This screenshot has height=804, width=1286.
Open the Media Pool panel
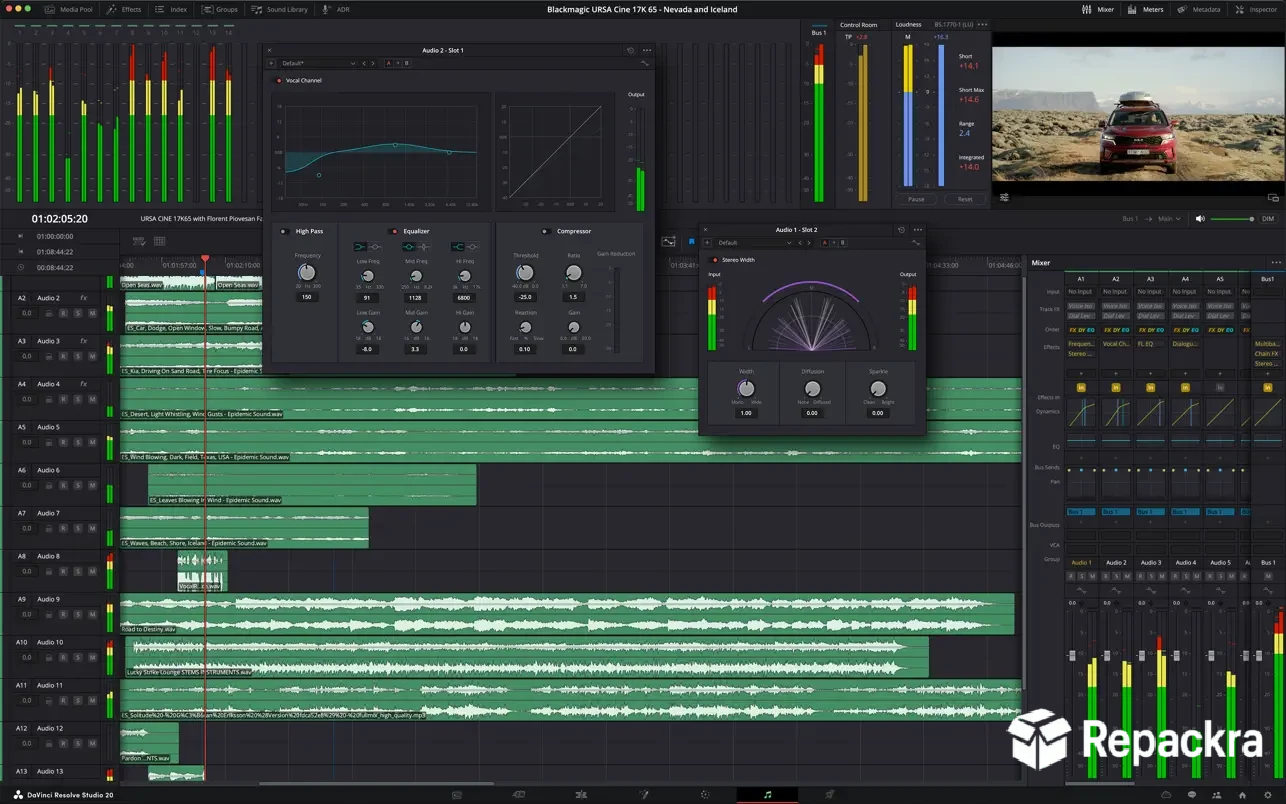coord(70,9)
